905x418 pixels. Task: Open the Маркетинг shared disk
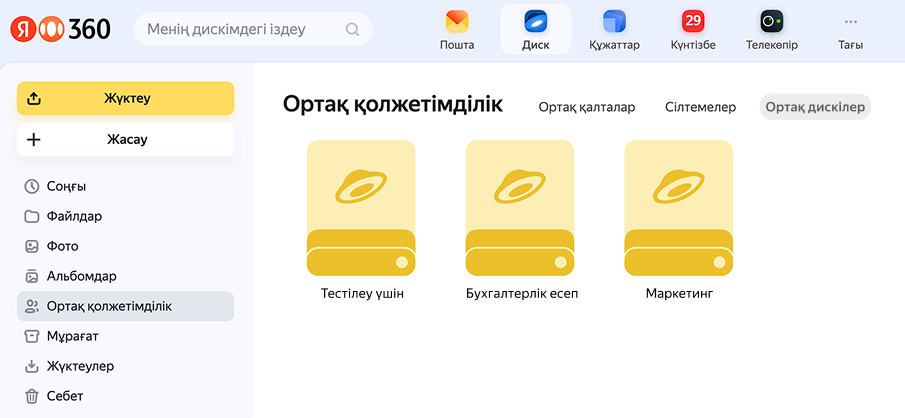pyautogui.click(x=678, y=210)
